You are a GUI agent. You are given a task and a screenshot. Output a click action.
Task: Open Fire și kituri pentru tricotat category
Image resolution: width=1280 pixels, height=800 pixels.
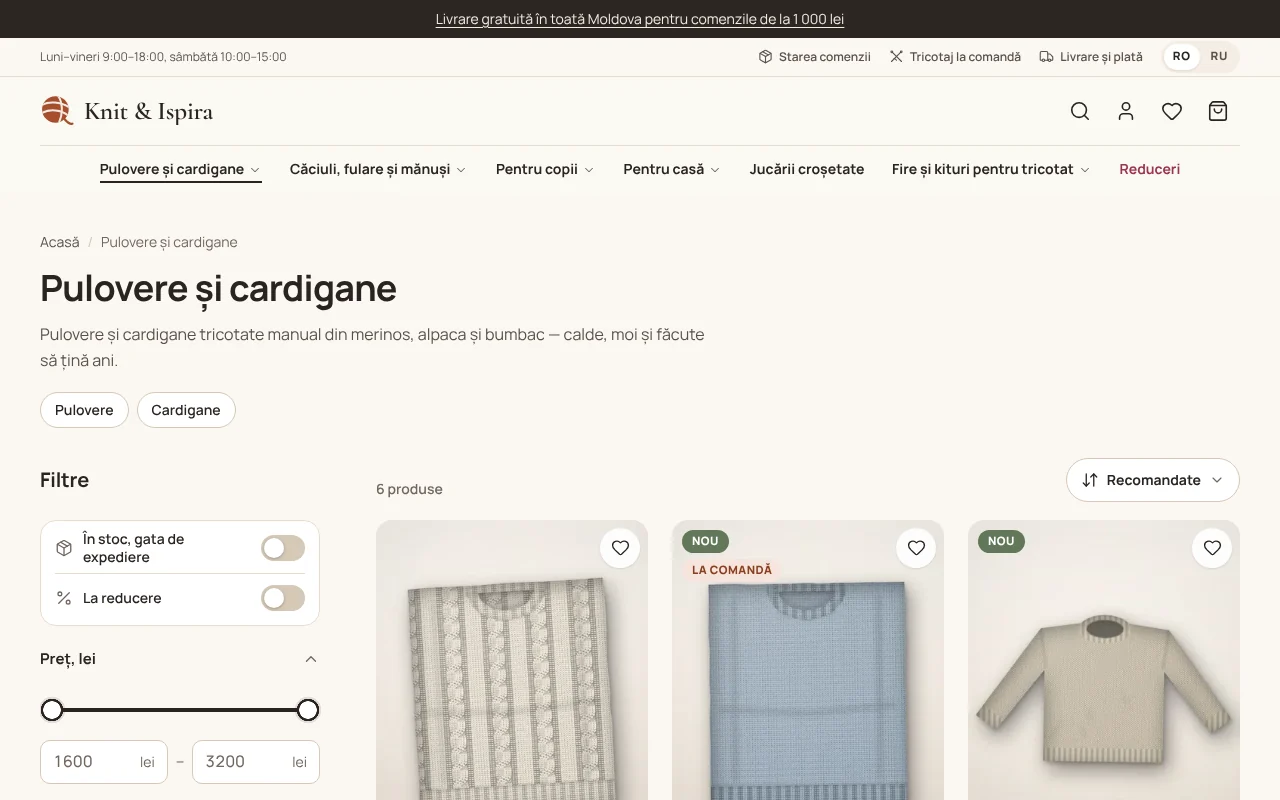(983, 169)
